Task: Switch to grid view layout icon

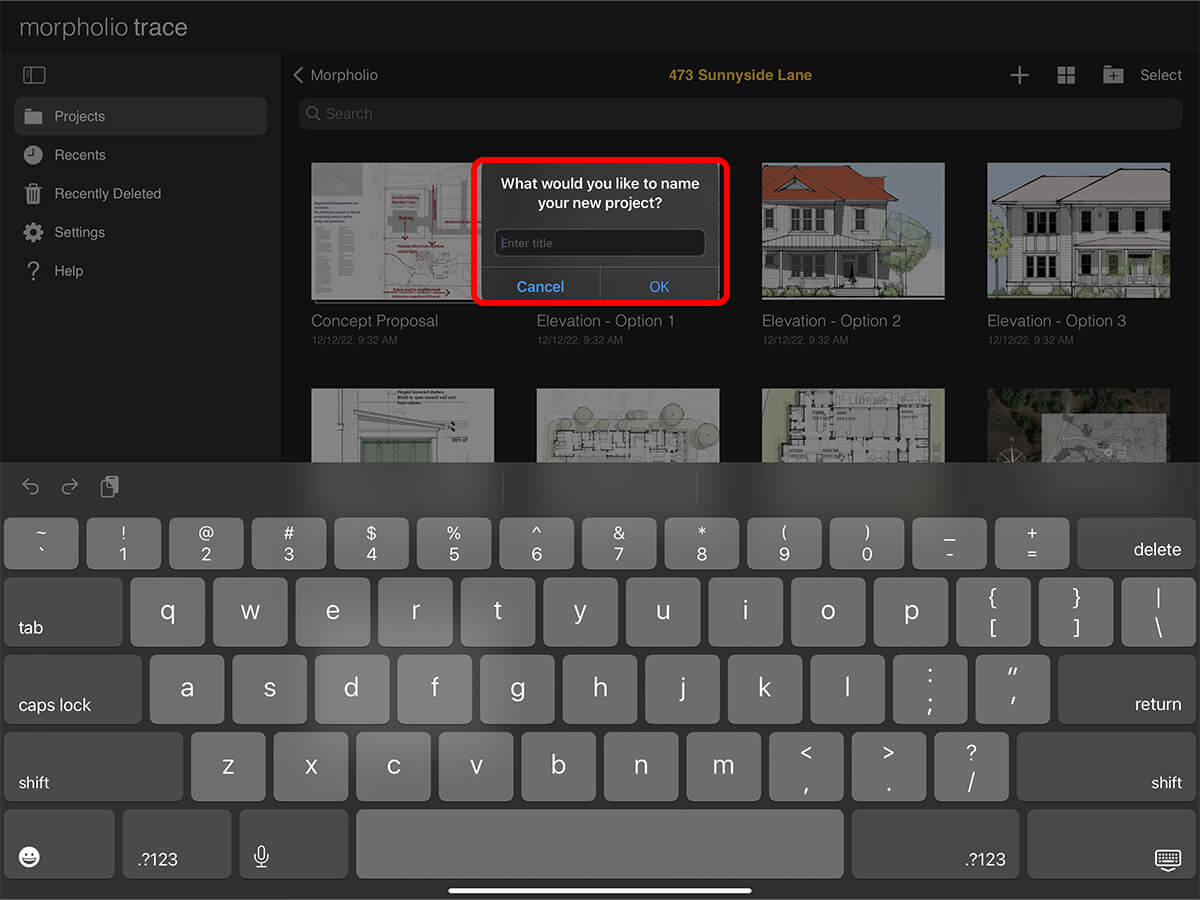Action: tap(1066, 75)
